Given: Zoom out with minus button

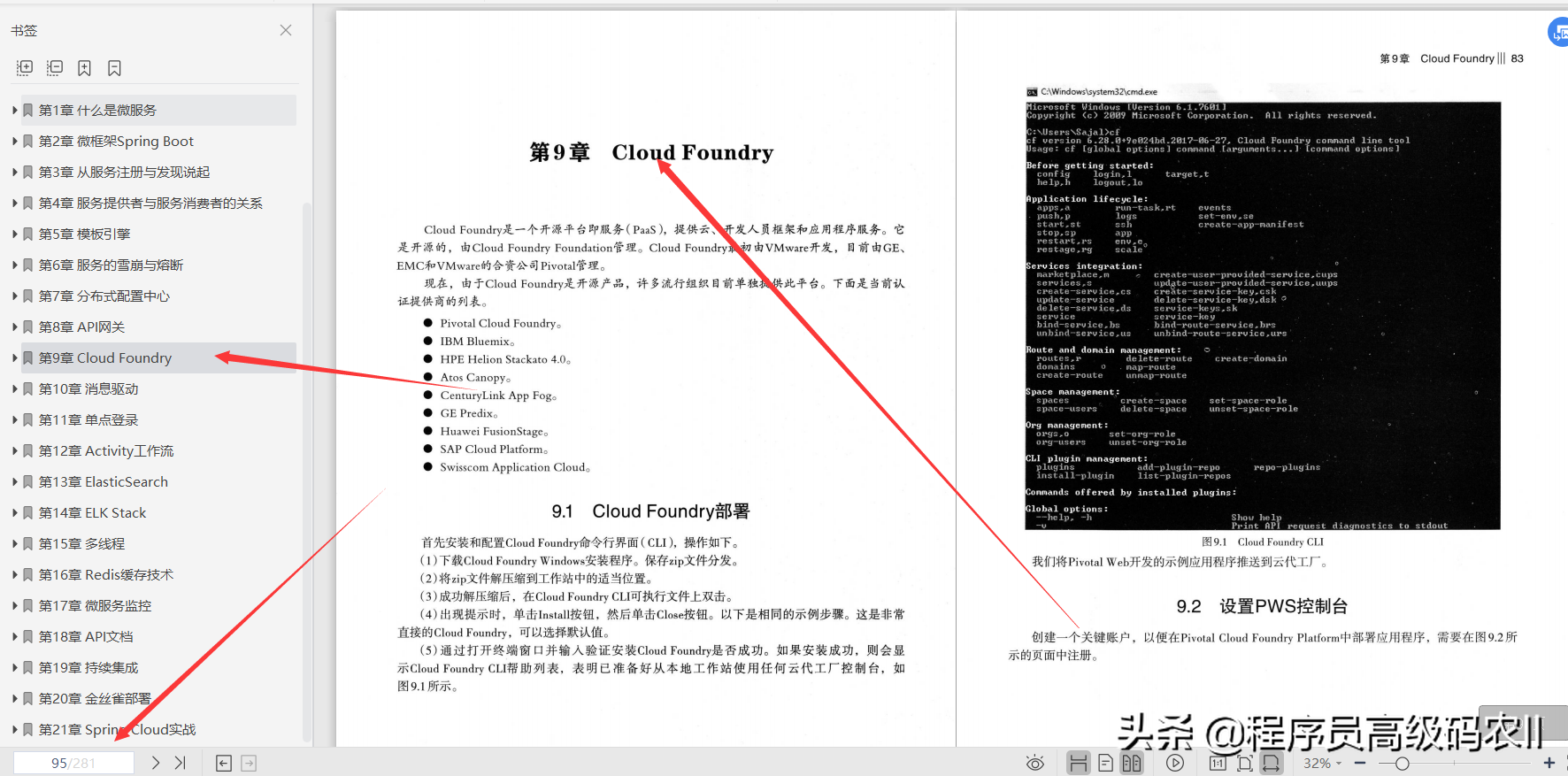Looking at the screenshot, I should tap(1360, 763).
